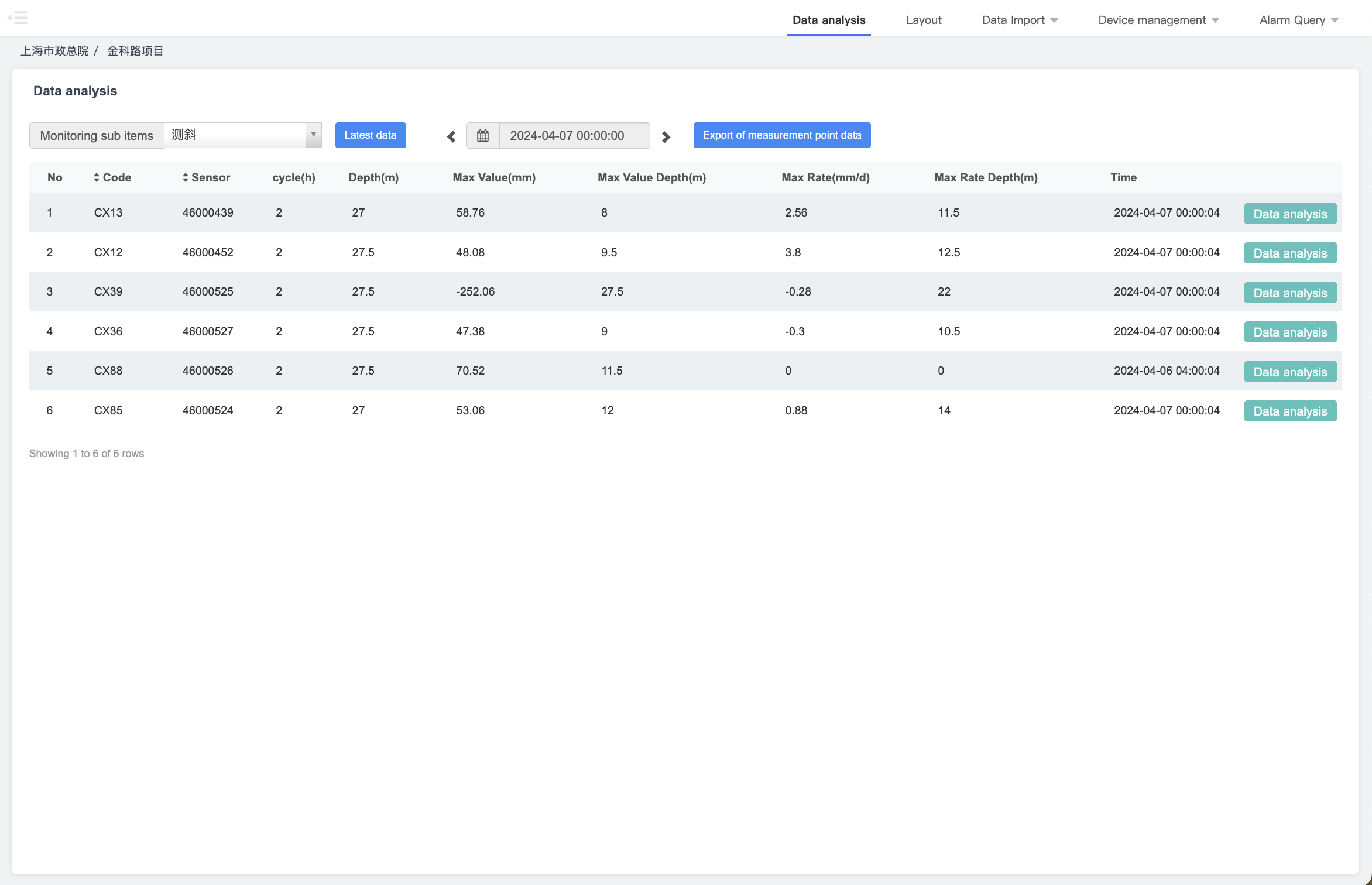Click the No column header
Viewport: 1372px width, 885px height.
click(x=54, y=177)
